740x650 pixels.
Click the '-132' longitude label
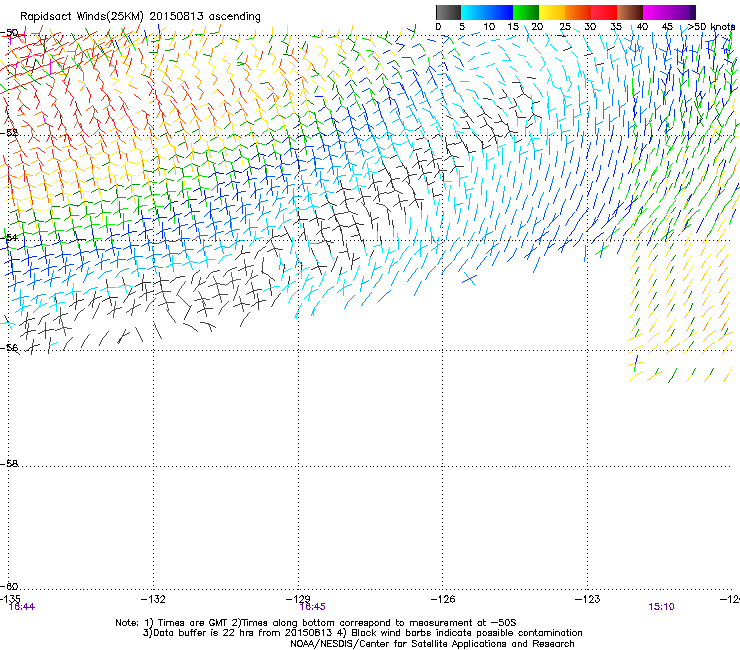click(x=153, y=599)
